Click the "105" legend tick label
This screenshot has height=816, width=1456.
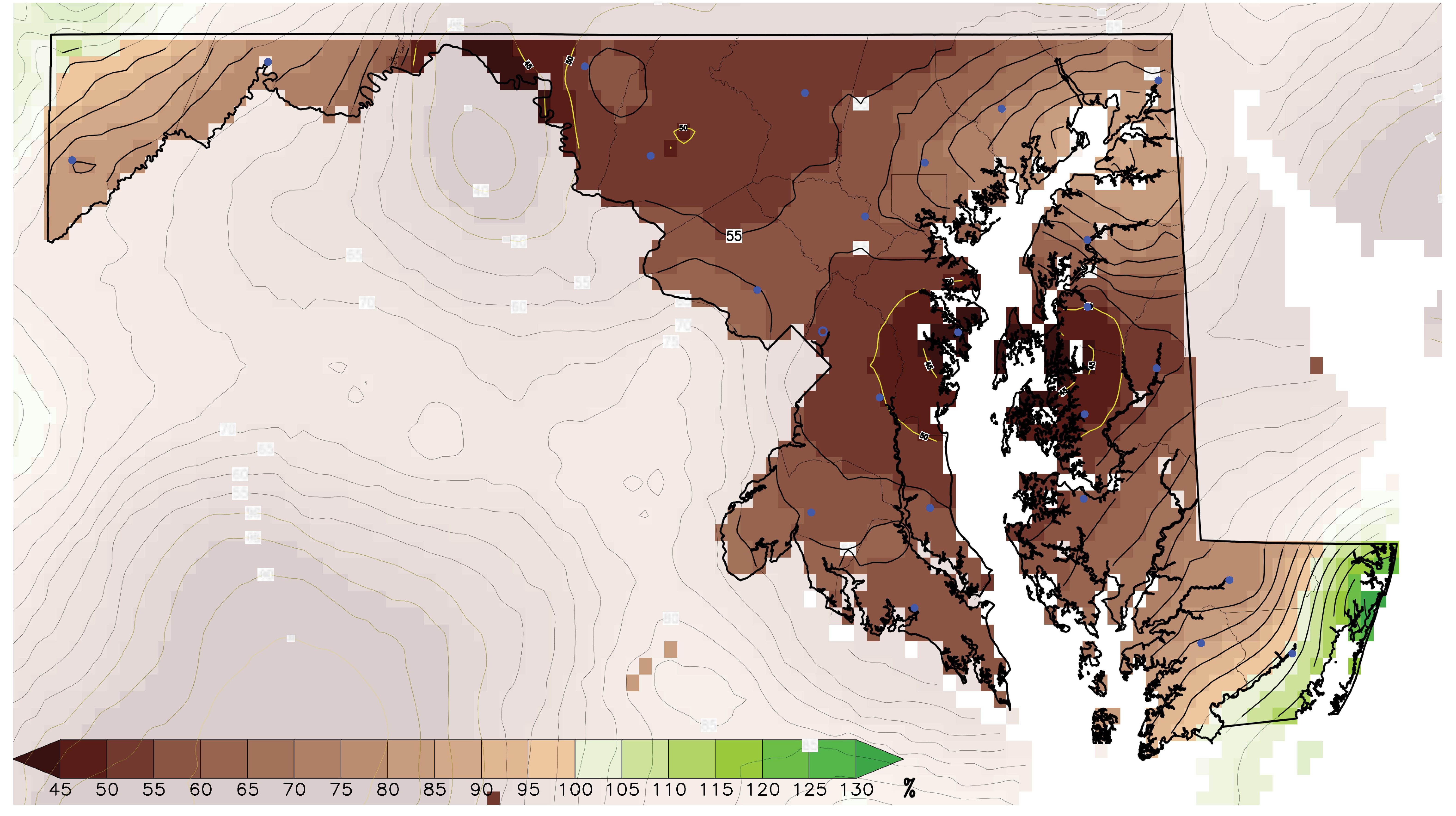(x=622, y=789)
